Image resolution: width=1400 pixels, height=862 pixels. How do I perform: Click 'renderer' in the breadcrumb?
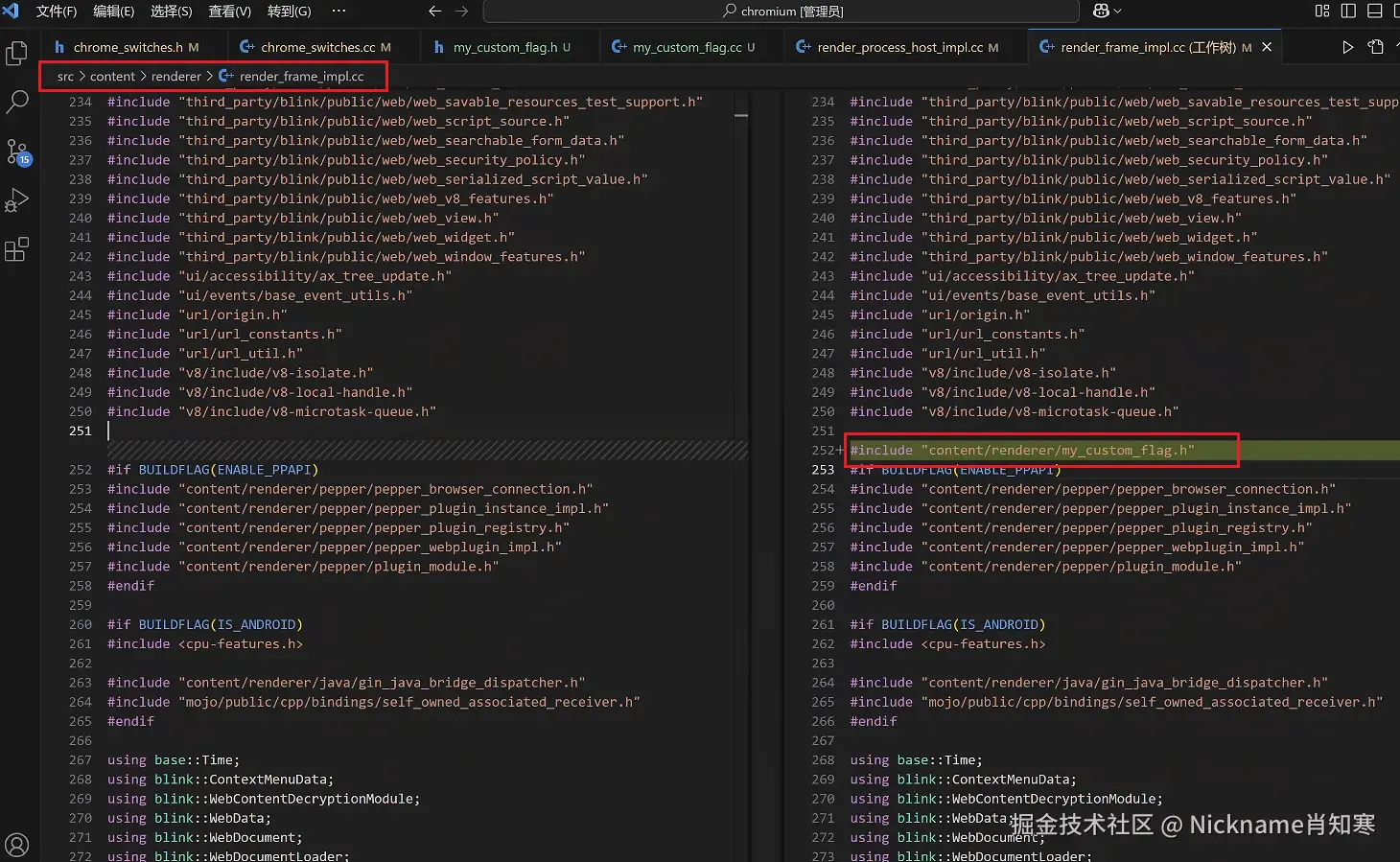(x=176, y=77)
